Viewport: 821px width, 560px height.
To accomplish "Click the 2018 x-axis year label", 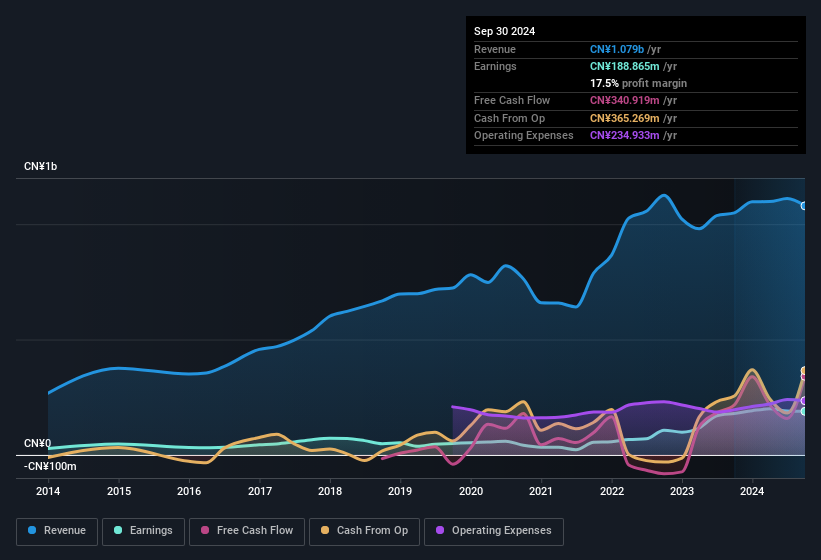I will (330, 491).
